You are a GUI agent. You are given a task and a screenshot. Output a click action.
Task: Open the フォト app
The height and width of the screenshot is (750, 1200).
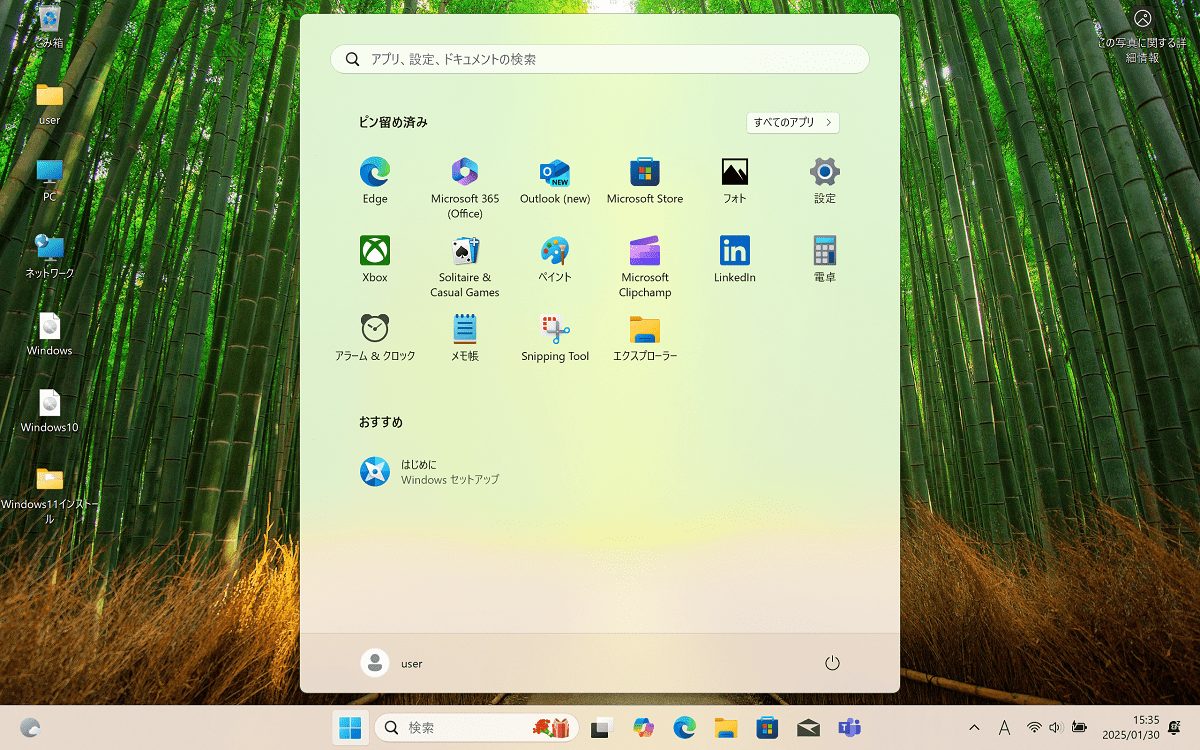[x=735, y=181]
